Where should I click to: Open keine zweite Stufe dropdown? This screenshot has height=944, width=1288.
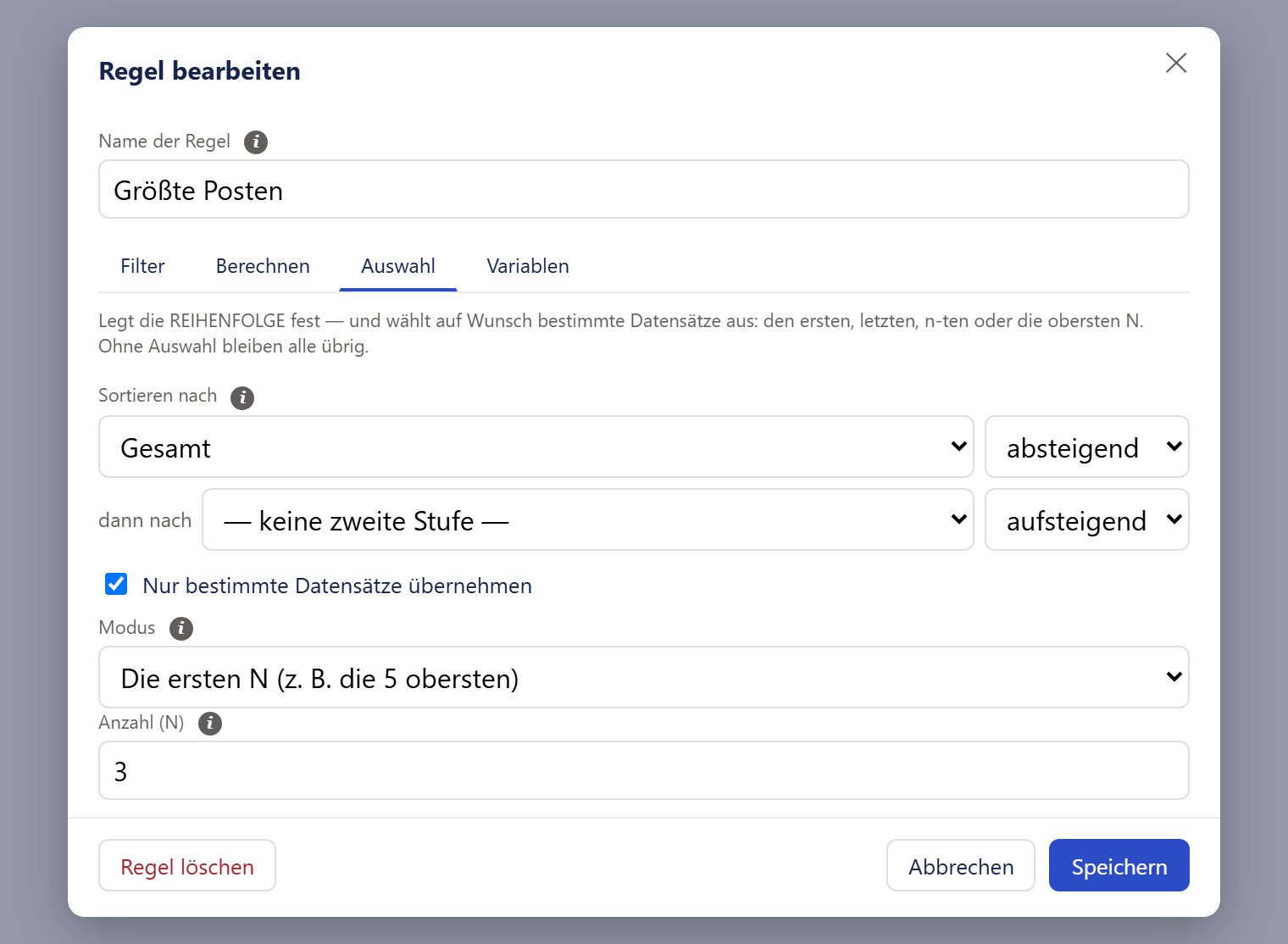click(x=588, y=519)
